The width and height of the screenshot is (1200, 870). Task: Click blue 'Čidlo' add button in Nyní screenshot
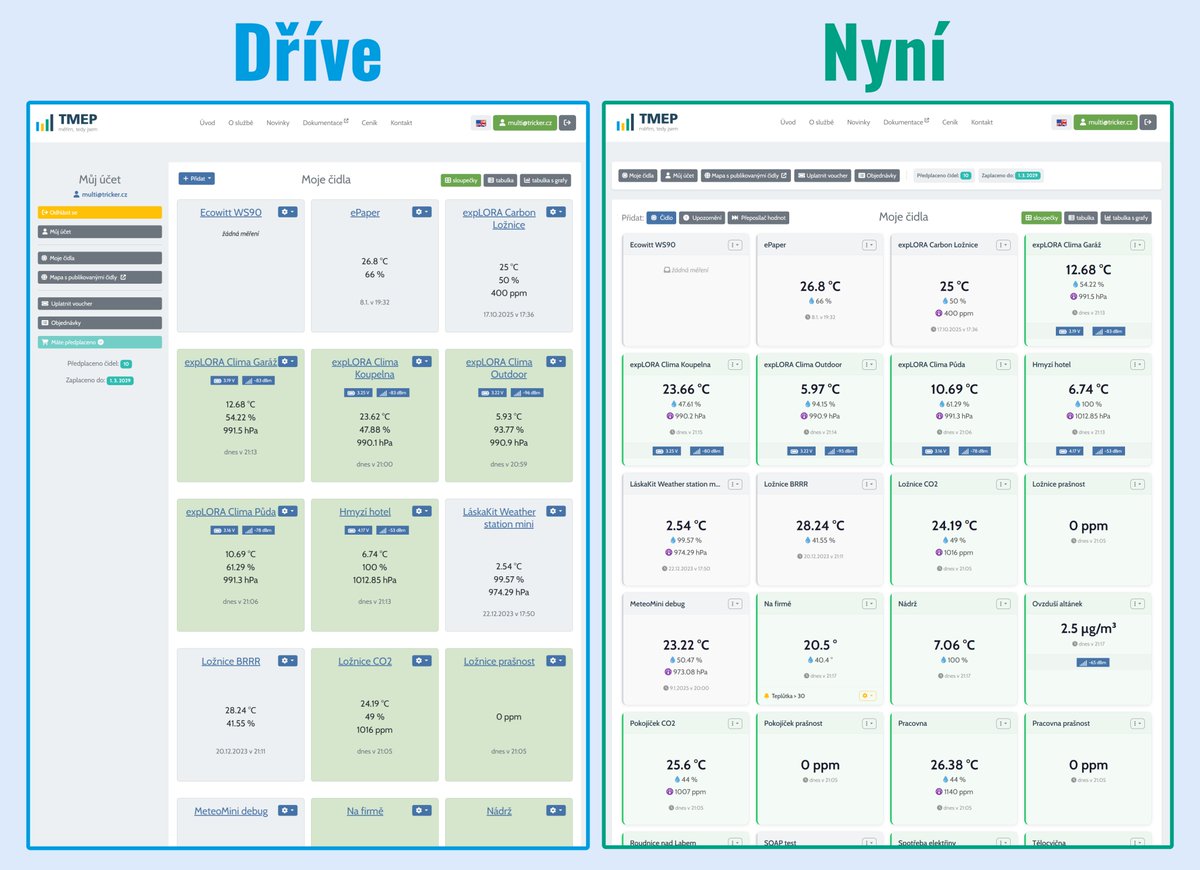[x=661, y=217]
